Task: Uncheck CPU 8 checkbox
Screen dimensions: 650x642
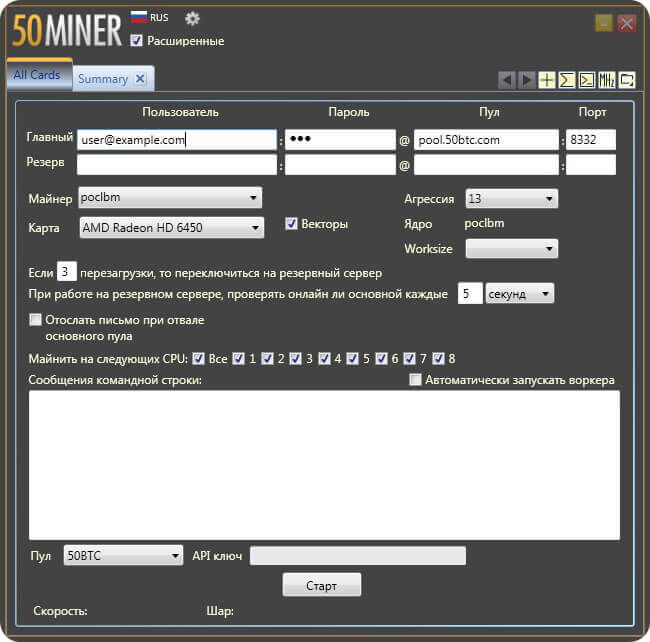Action: pos(438,359)
